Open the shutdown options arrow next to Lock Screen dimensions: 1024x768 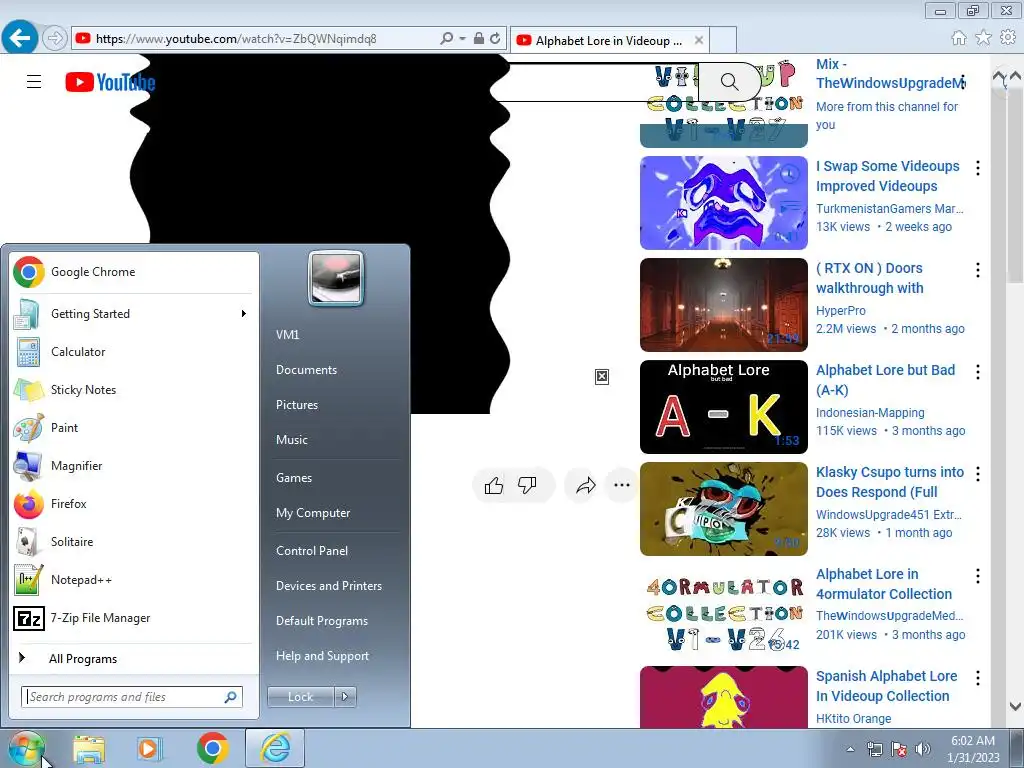[345, 697]
